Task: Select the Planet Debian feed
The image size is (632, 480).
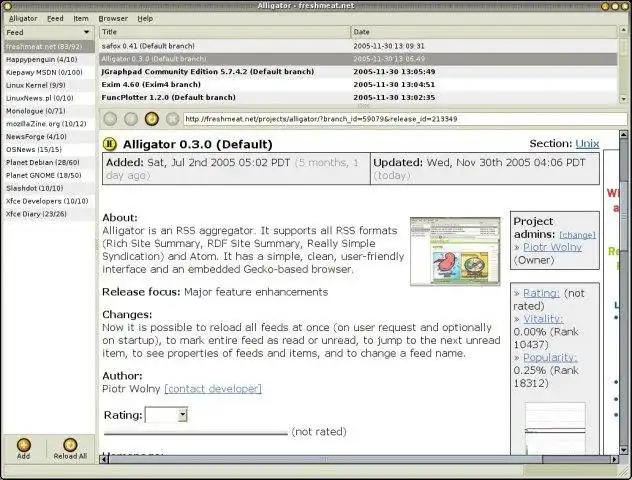Action: click(49, 162)
